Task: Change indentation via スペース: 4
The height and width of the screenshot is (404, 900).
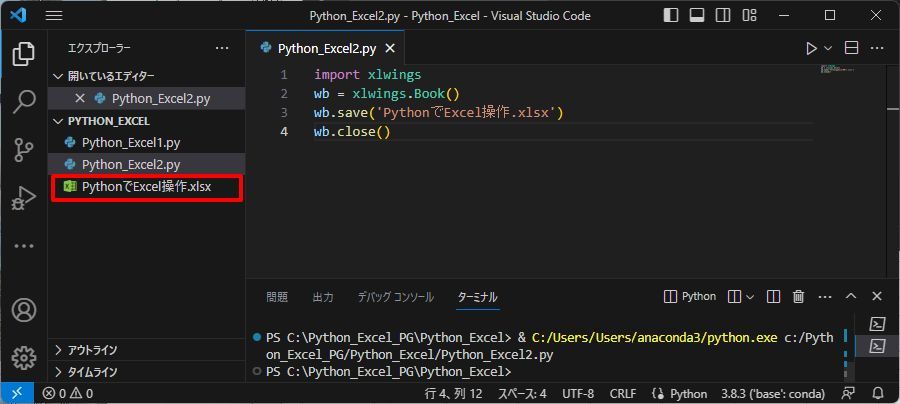Action: click(x=522, y=394)
